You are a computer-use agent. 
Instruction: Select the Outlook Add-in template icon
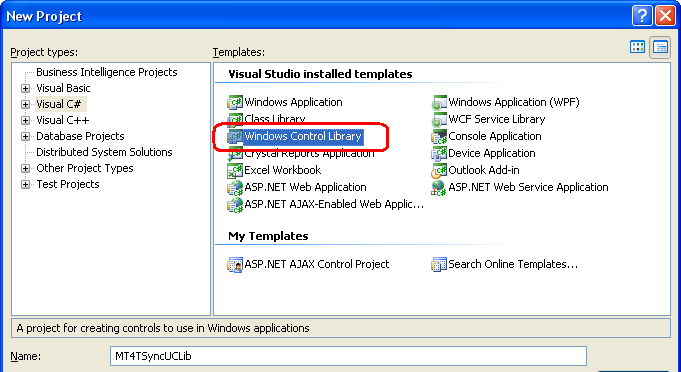pos(439,171)
